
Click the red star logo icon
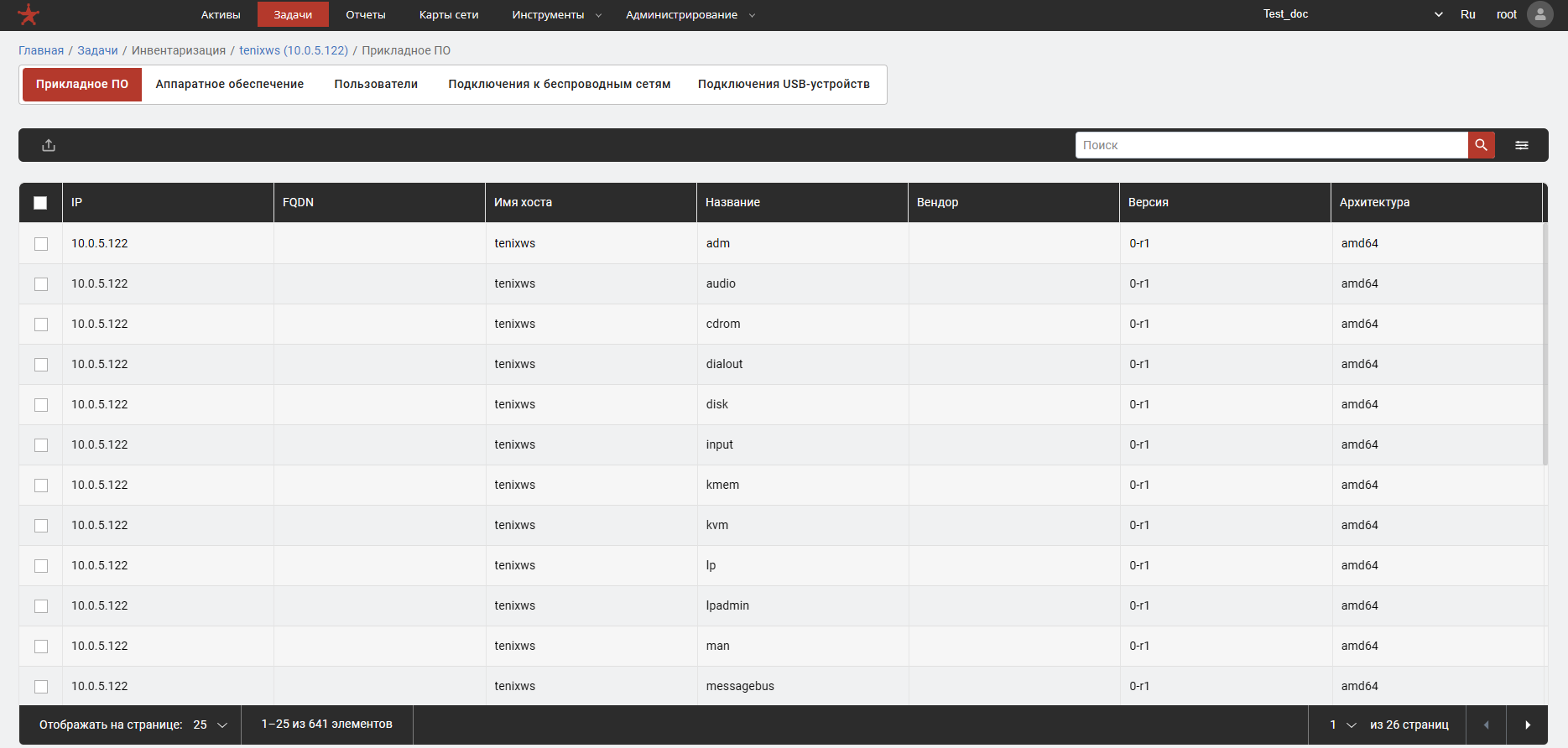click(x=29, y=15)
